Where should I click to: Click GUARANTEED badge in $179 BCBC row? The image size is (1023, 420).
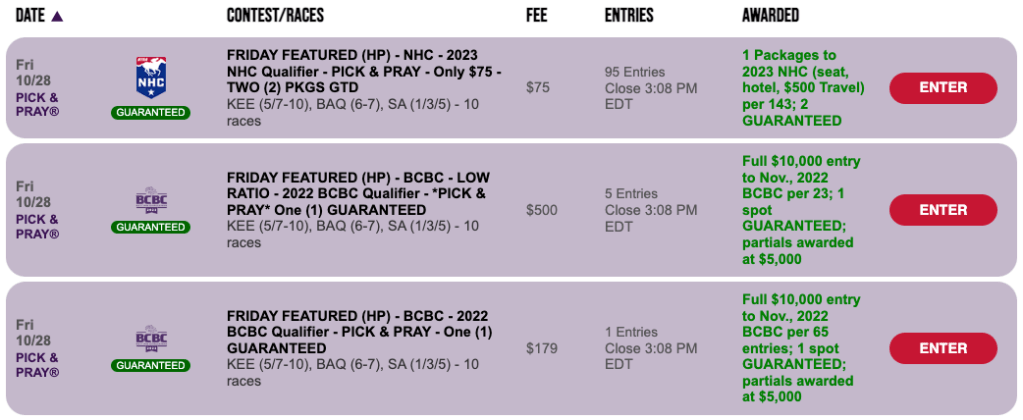(150, 365)
